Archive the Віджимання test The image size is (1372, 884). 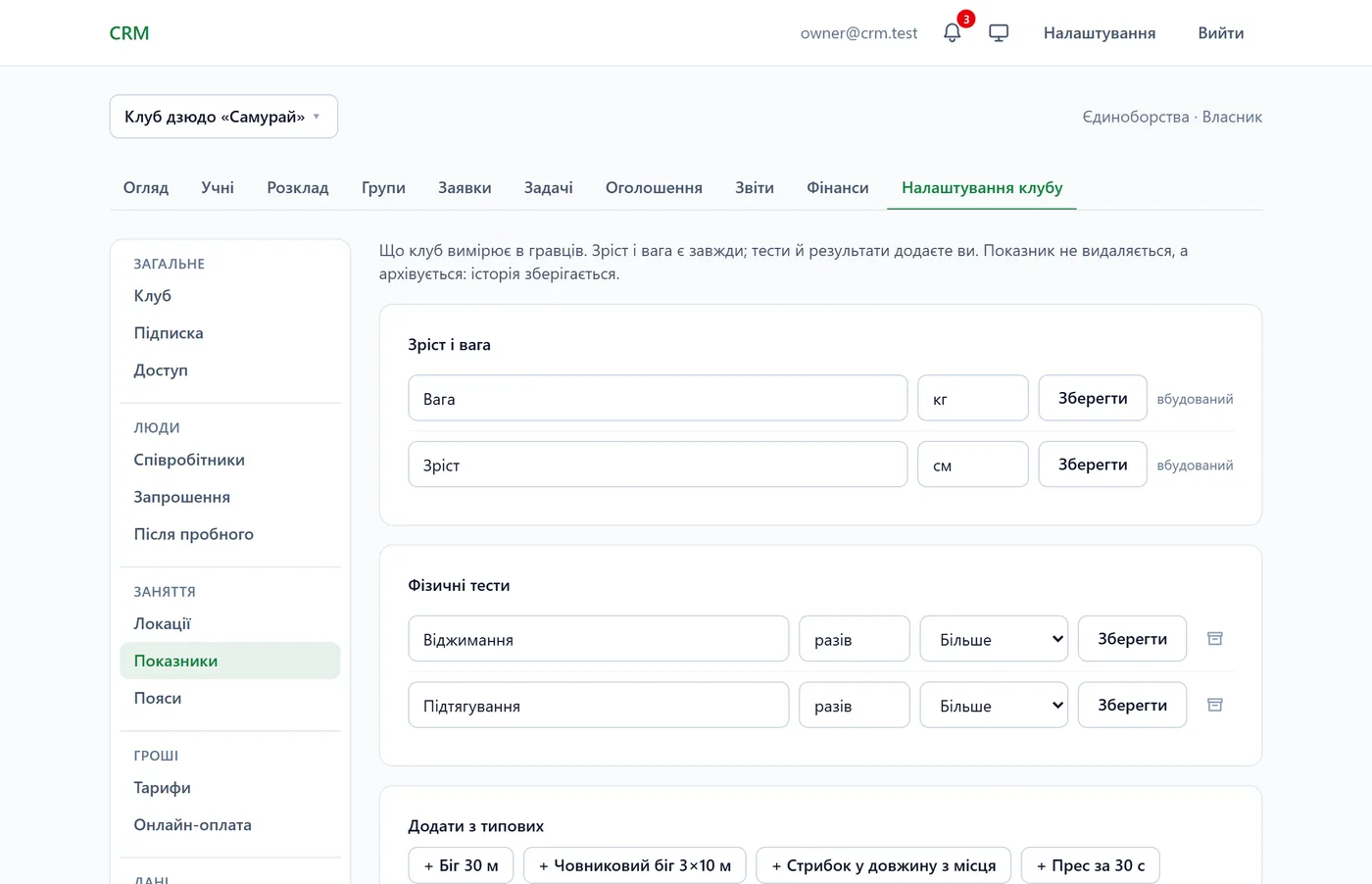(1214, 639)
